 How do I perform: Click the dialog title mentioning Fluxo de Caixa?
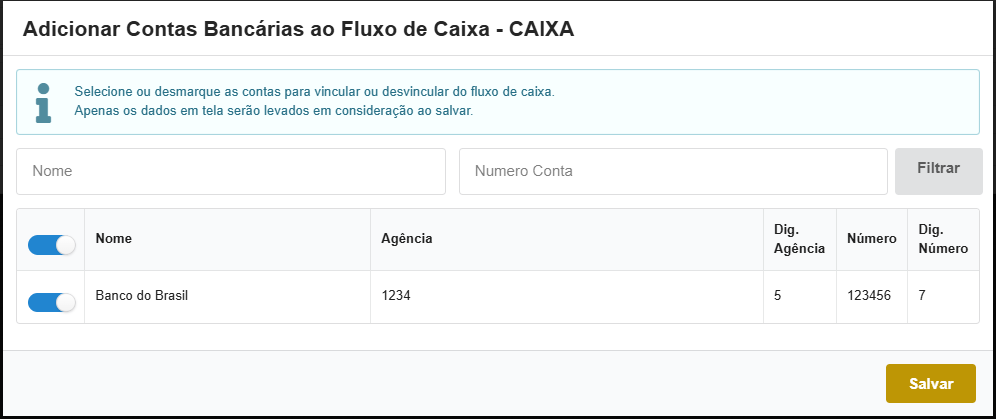click(x=298, y=28)
